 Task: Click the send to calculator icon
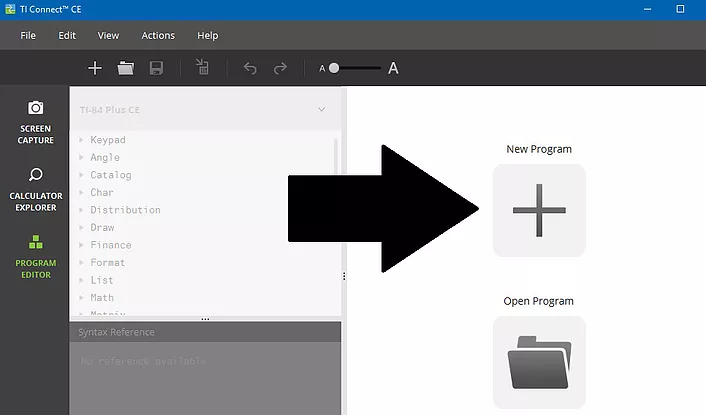tap(202, 68)
